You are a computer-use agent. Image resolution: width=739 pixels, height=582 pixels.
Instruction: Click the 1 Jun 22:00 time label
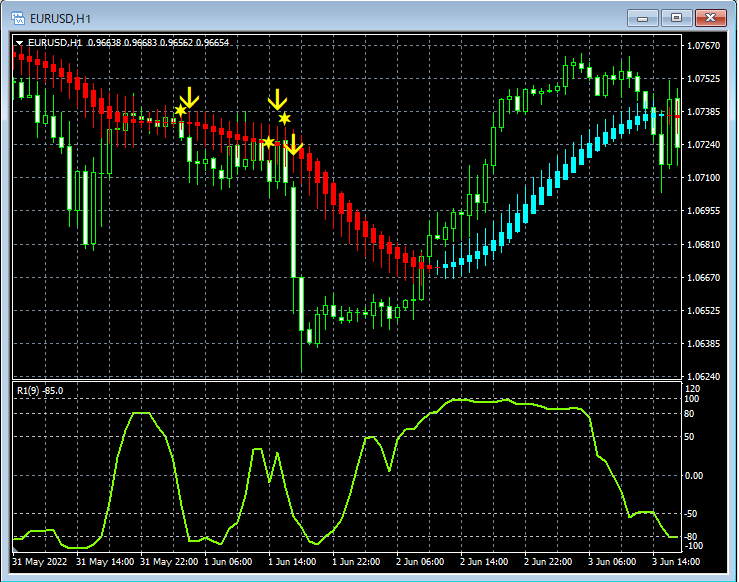356,562
